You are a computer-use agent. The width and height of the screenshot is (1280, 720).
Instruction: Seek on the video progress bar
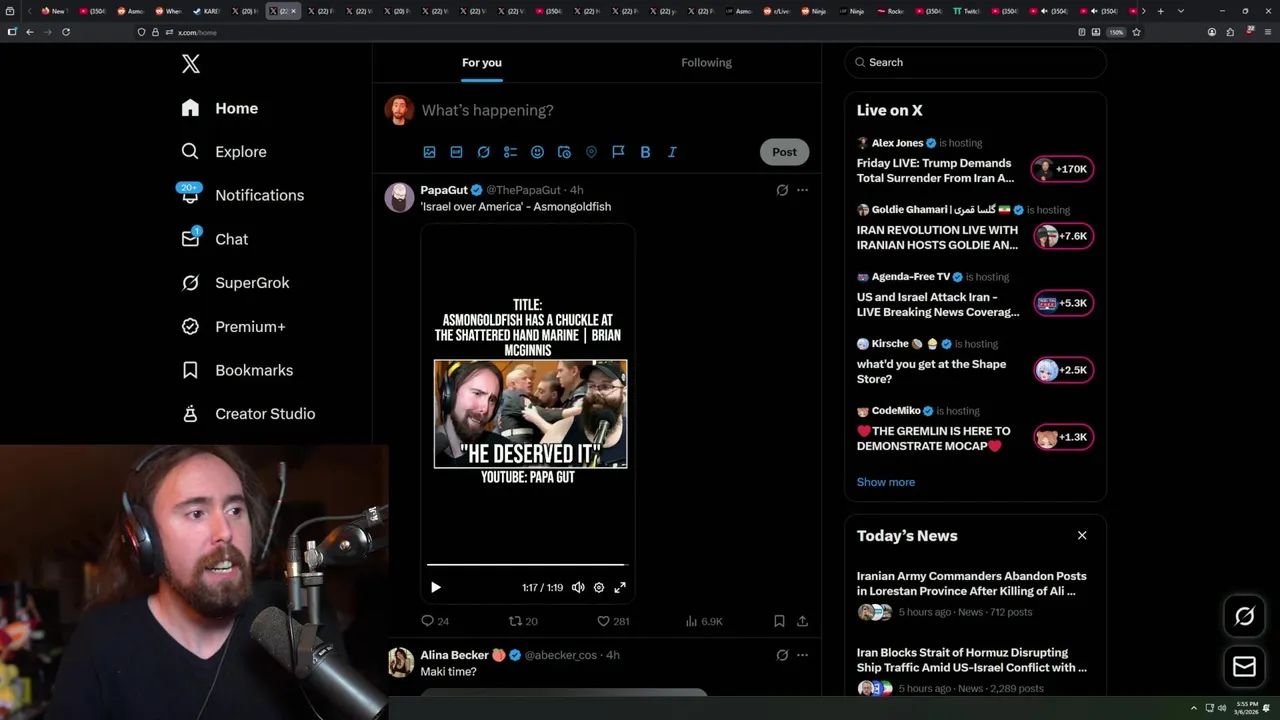point(526,566)
